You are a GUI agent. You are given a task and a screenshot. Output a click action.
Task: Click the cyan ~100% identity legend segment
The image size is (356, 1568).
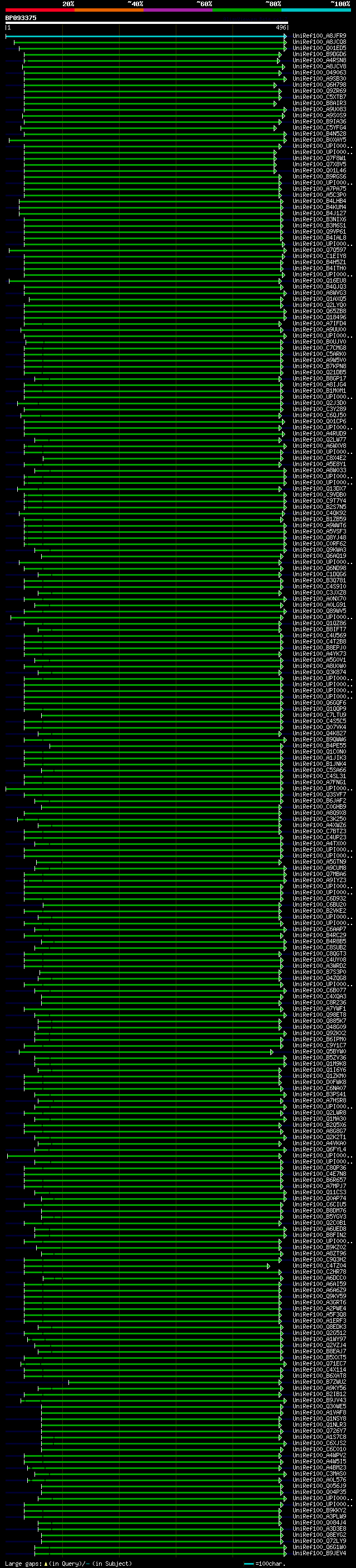[x=317, y=11]
